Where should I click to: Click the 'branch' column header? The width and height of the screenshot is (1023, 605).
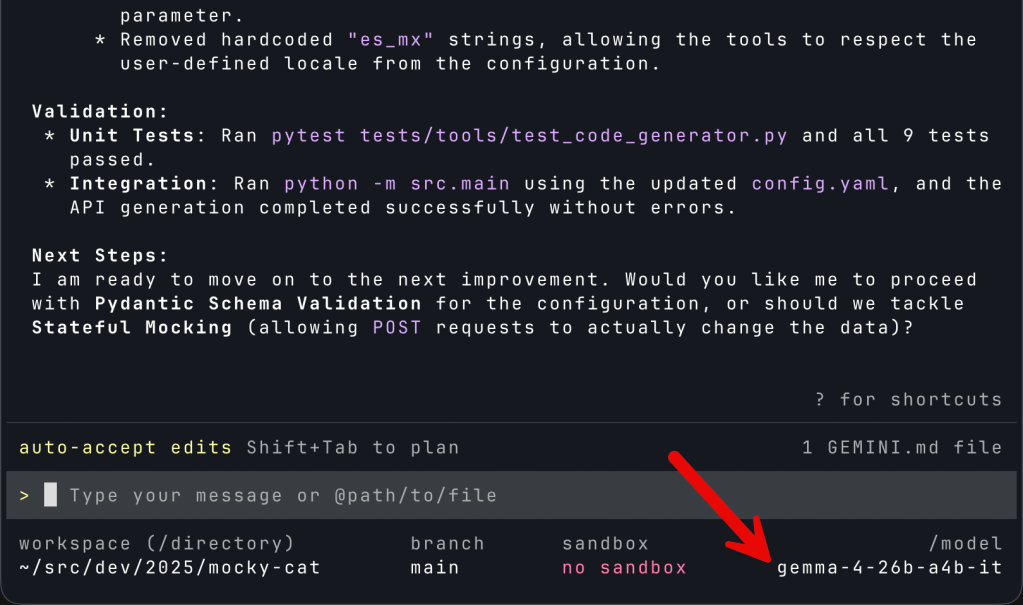(x=448, y=544)
